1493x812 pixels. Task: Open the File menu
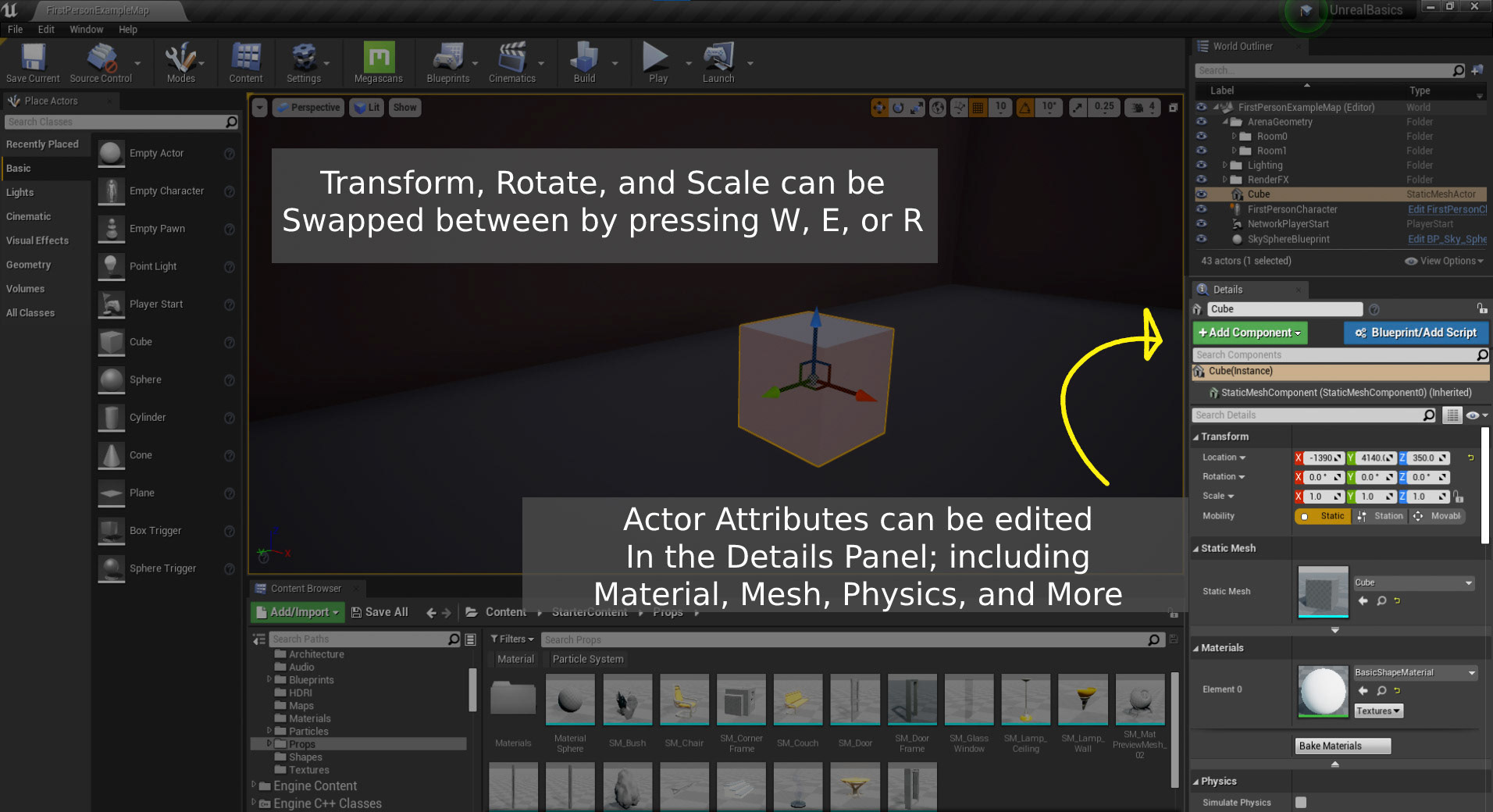(x=15, y=30)
